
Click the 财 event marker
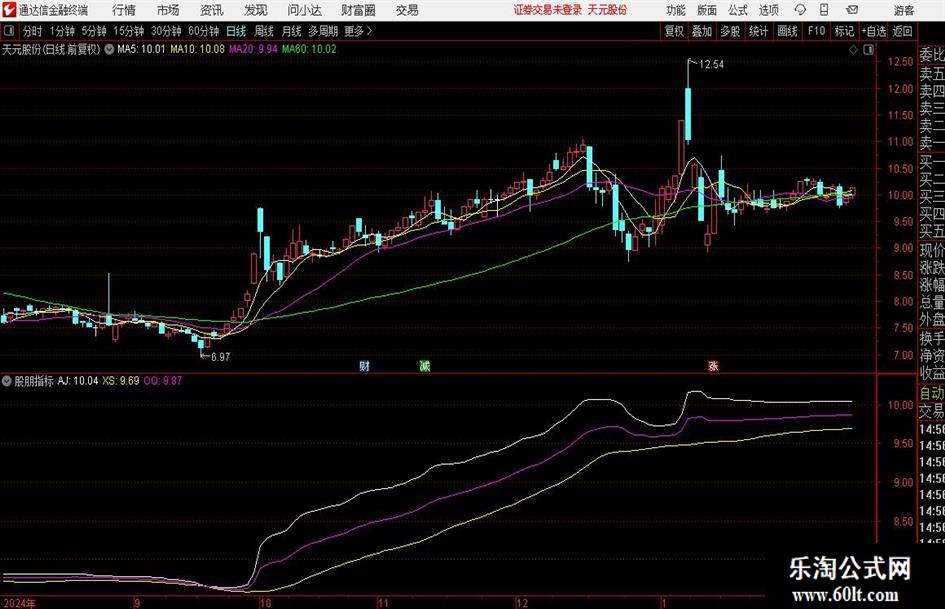point(364,365)
